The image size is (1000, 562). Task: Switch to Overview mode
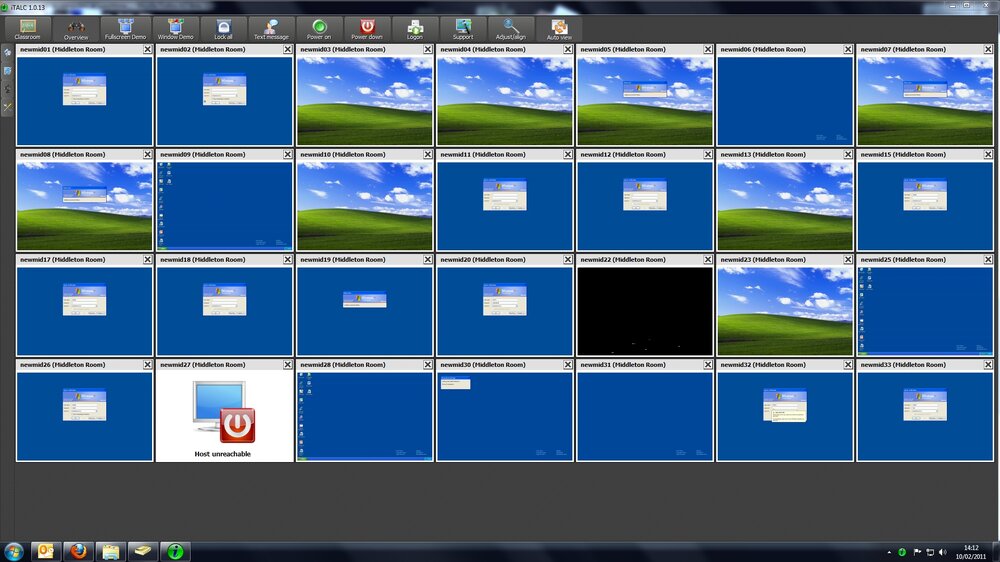(76, 29)
